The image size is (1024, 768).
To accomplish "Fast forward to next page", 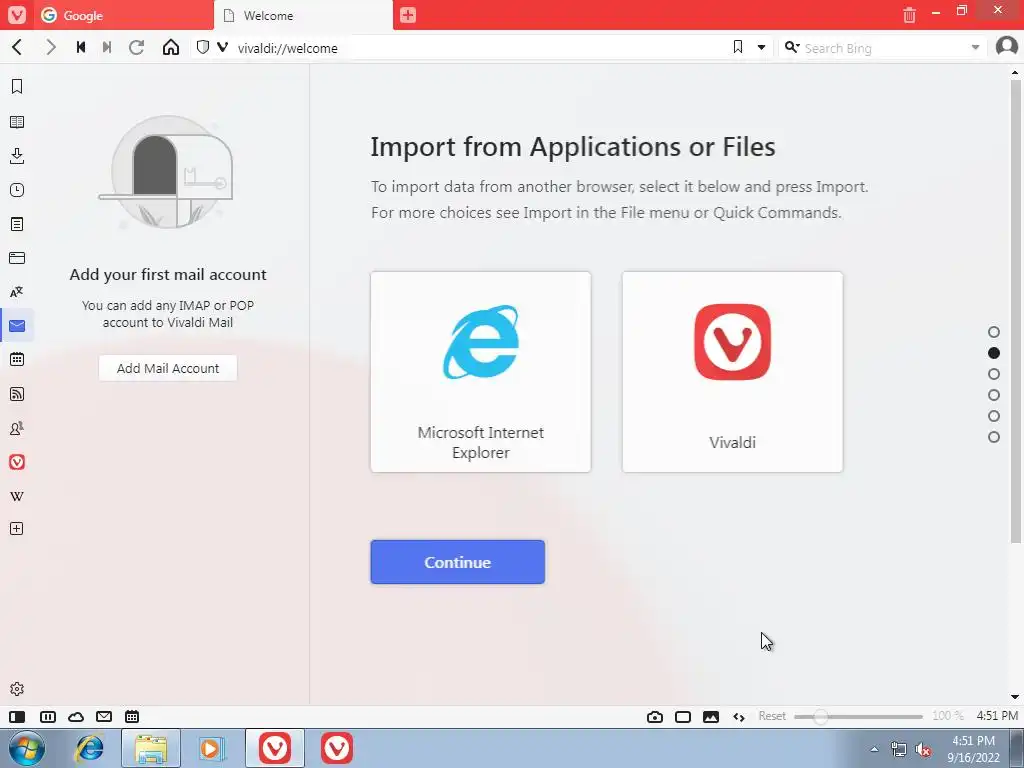I will (x=107, y=47).
